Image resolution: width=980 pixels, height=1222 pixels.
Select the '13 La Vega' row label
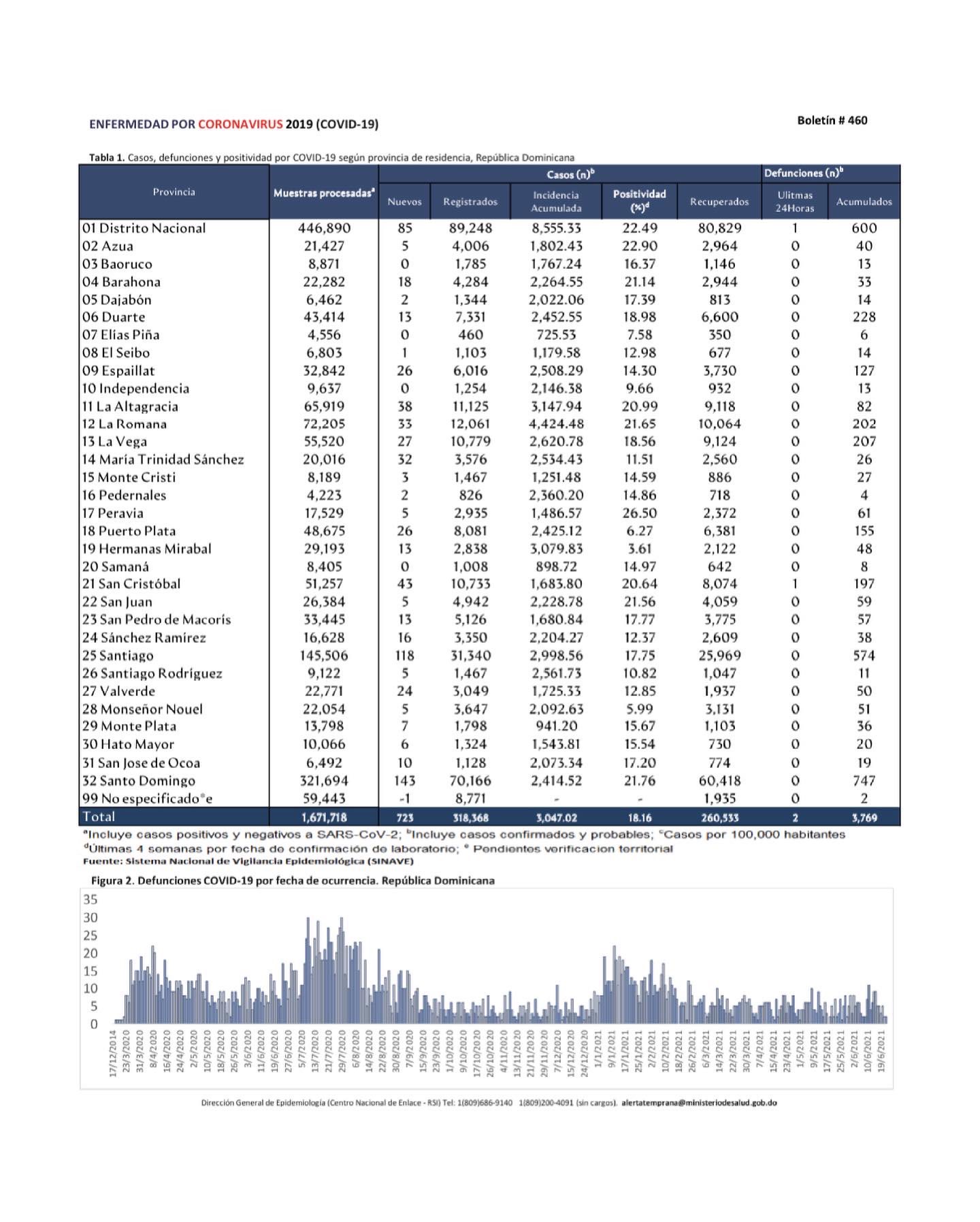[x=114, y=441]
